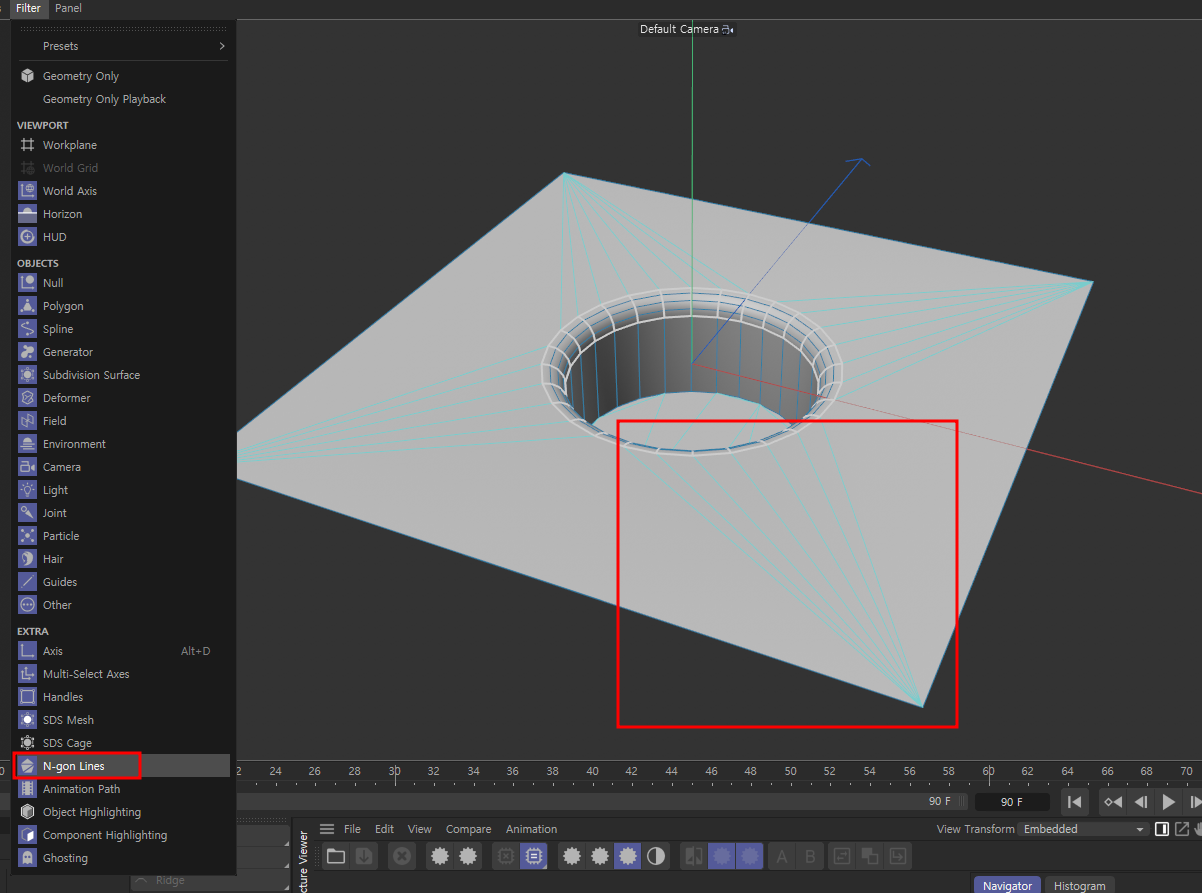Expand the Presets submenu arrow
This screenshot has width=1202, height=893.
[x=222, y=46]
